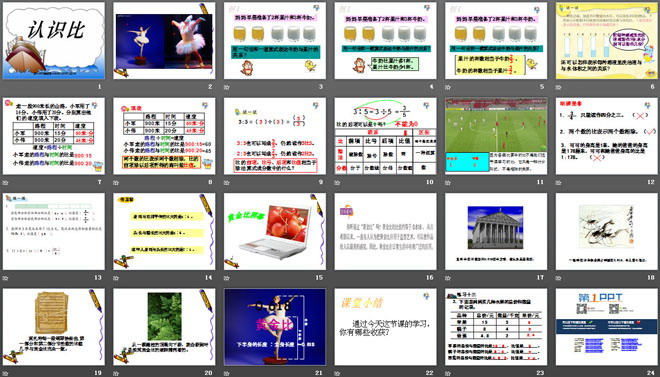Click the animation star under slide 11

448,183
